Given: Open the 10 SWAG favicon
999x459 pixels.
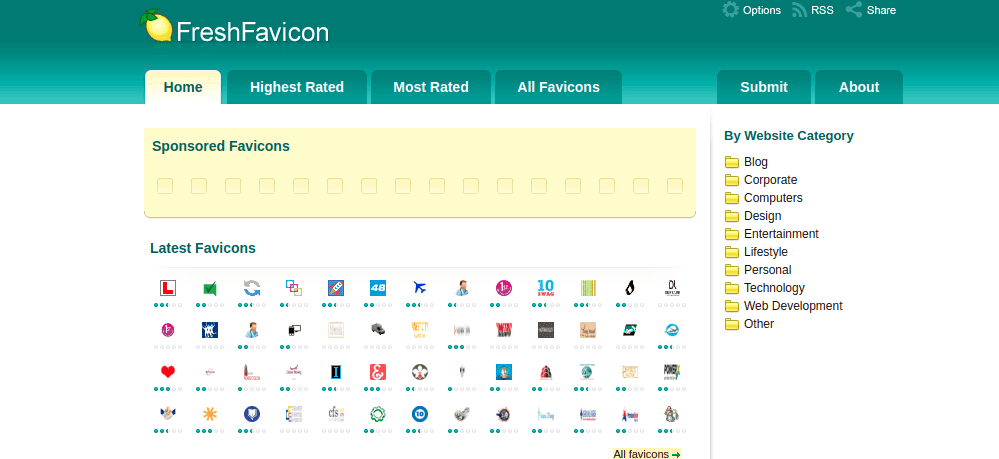Looking at the screenshot, I should click(546, 288).
